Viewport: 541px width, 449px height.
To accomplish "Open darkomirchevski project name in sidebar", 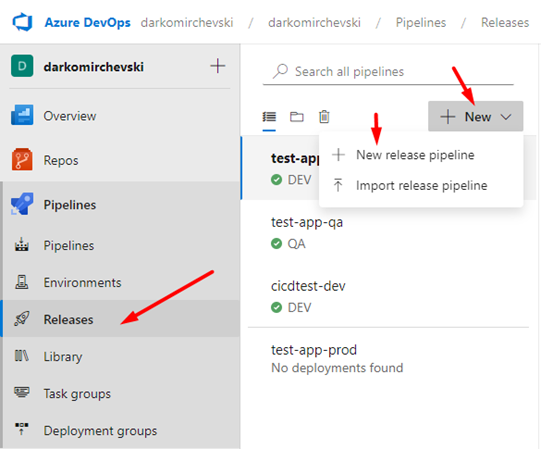I will click(94, 67).
